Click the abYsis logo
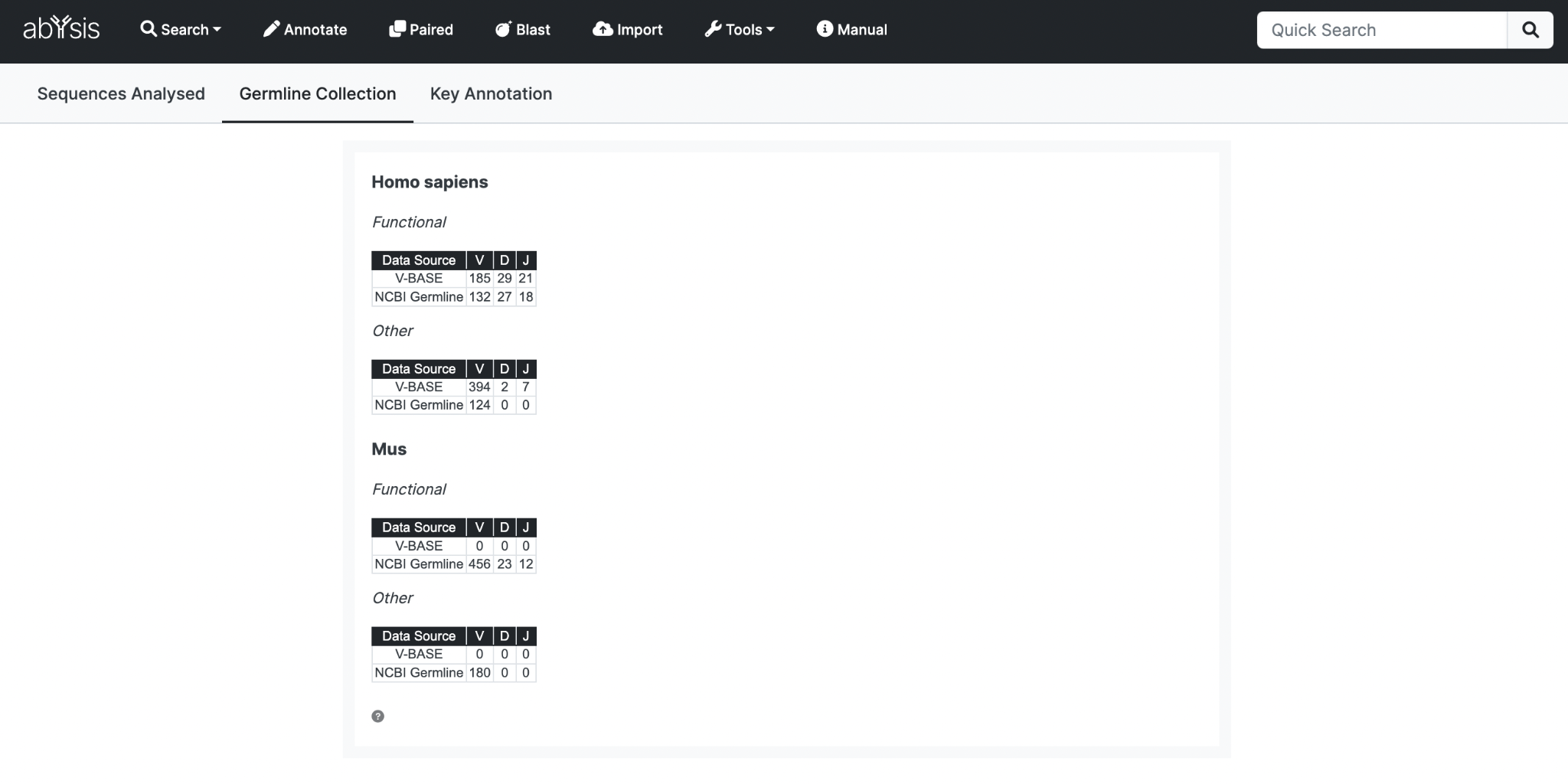 pyautogui.click(x=61, y=28)
